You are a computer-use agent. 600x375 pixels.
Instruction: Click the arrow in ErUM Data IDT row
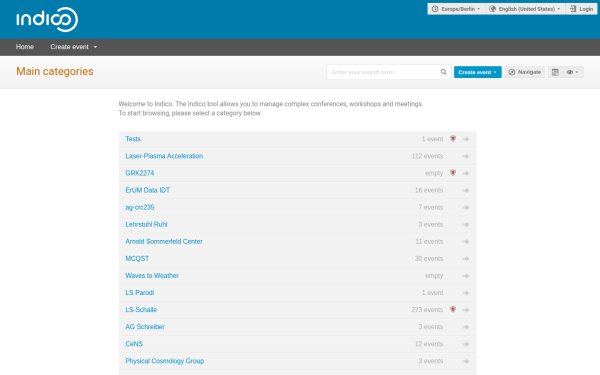point(466,190)
